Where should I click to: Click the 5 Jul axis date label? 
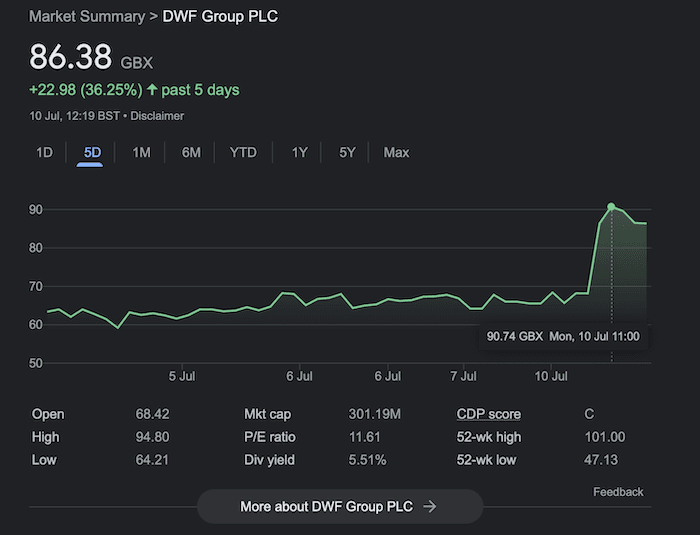pyautogui.click(x=182, y=376)
